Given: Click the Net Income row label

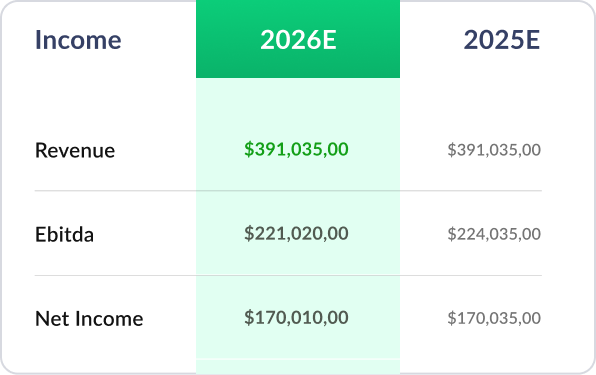Looking at the screenshot, I should [x=89, y=318].
